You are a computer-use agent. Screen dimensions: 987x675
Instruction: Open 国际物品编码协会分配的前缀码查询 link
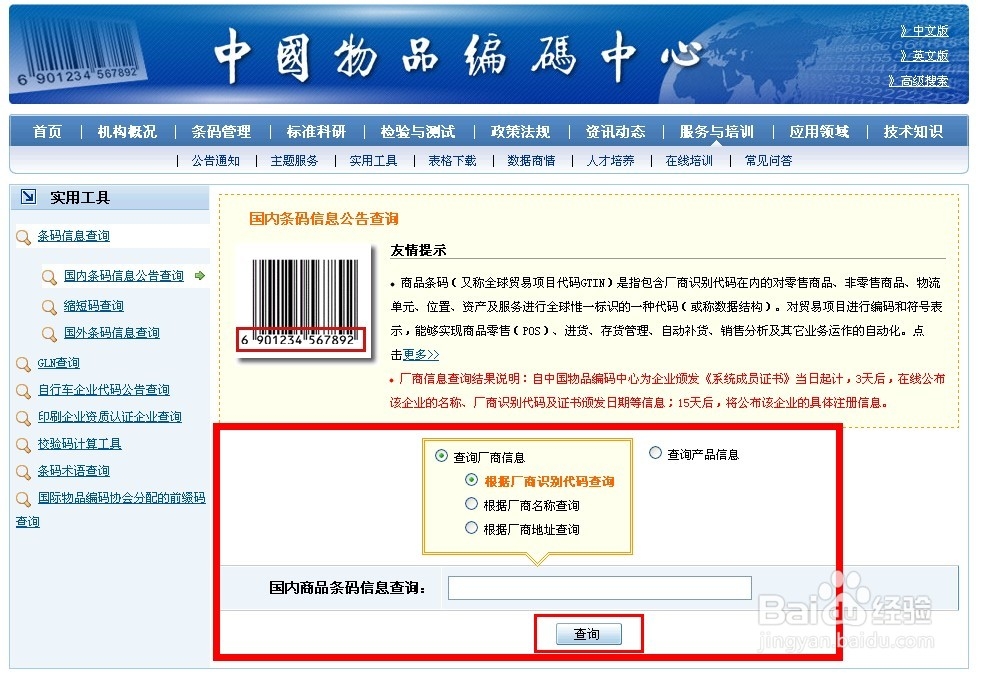point(121,497)
